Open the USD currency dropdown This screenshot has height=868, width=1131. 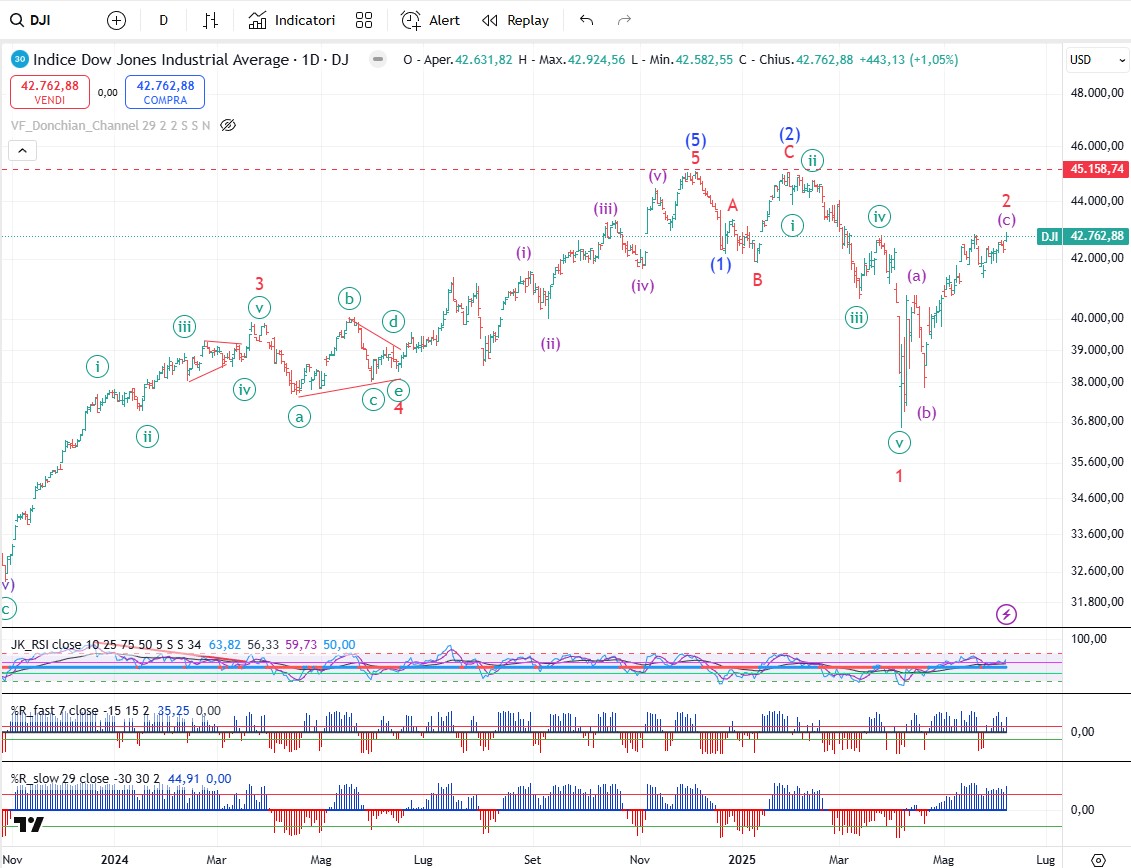point(1097,60)
